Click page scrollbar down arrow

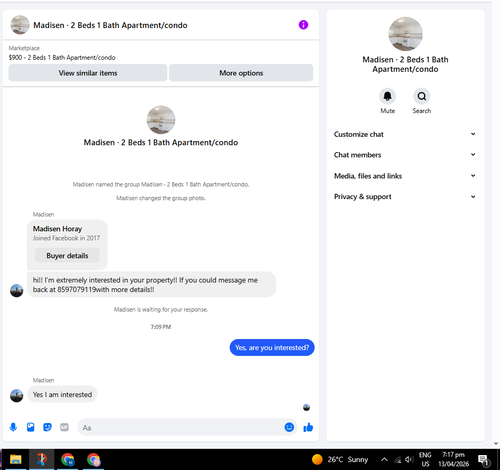[x=496, y=444]
